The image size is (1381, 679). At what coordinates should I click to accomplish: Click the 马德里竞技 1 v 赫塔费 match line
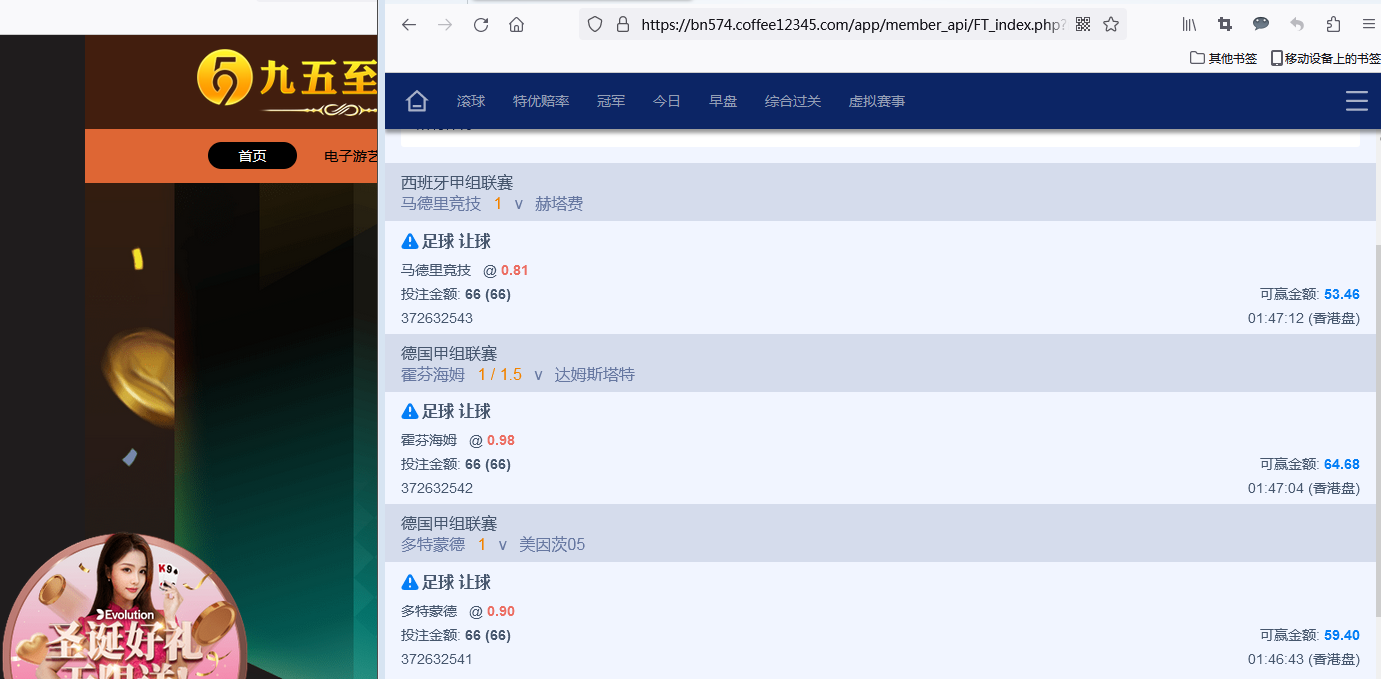pos(492,204)
